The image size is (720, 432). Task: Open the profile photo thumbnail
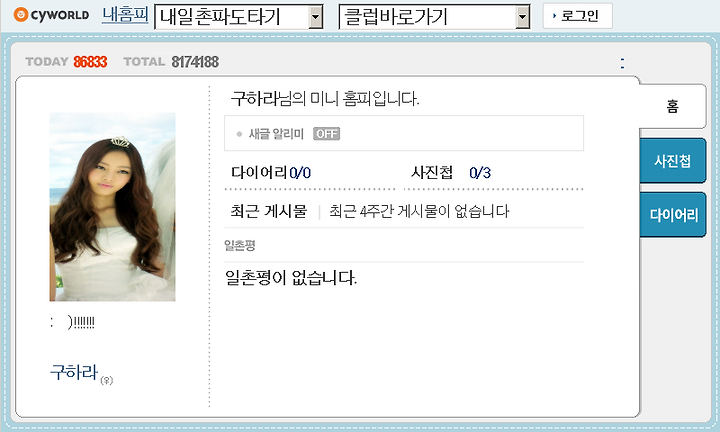tap(112, 207)
